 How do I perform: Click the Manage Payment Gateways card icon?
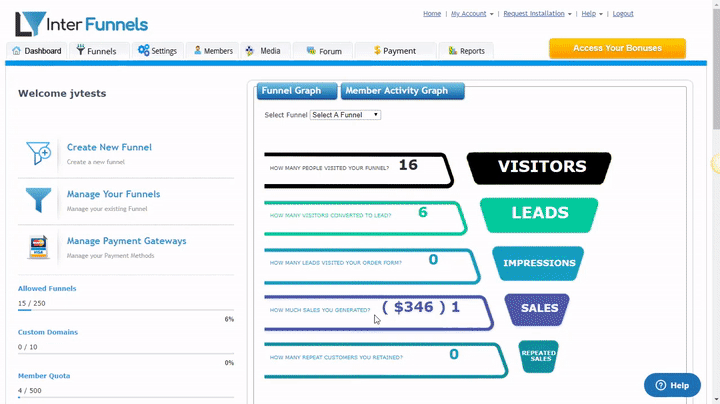point(39,247)
